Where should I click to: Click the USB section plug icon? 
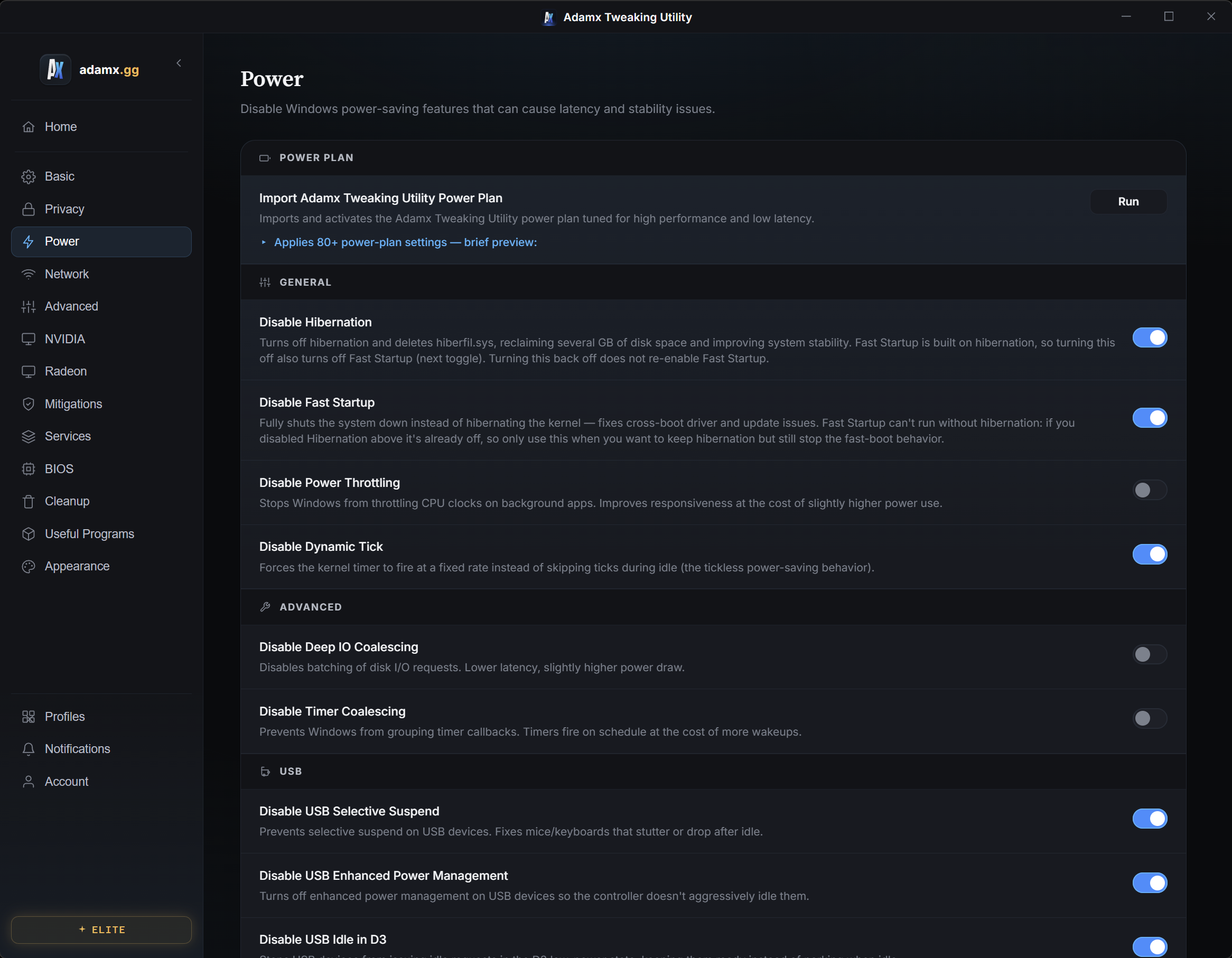265,772
